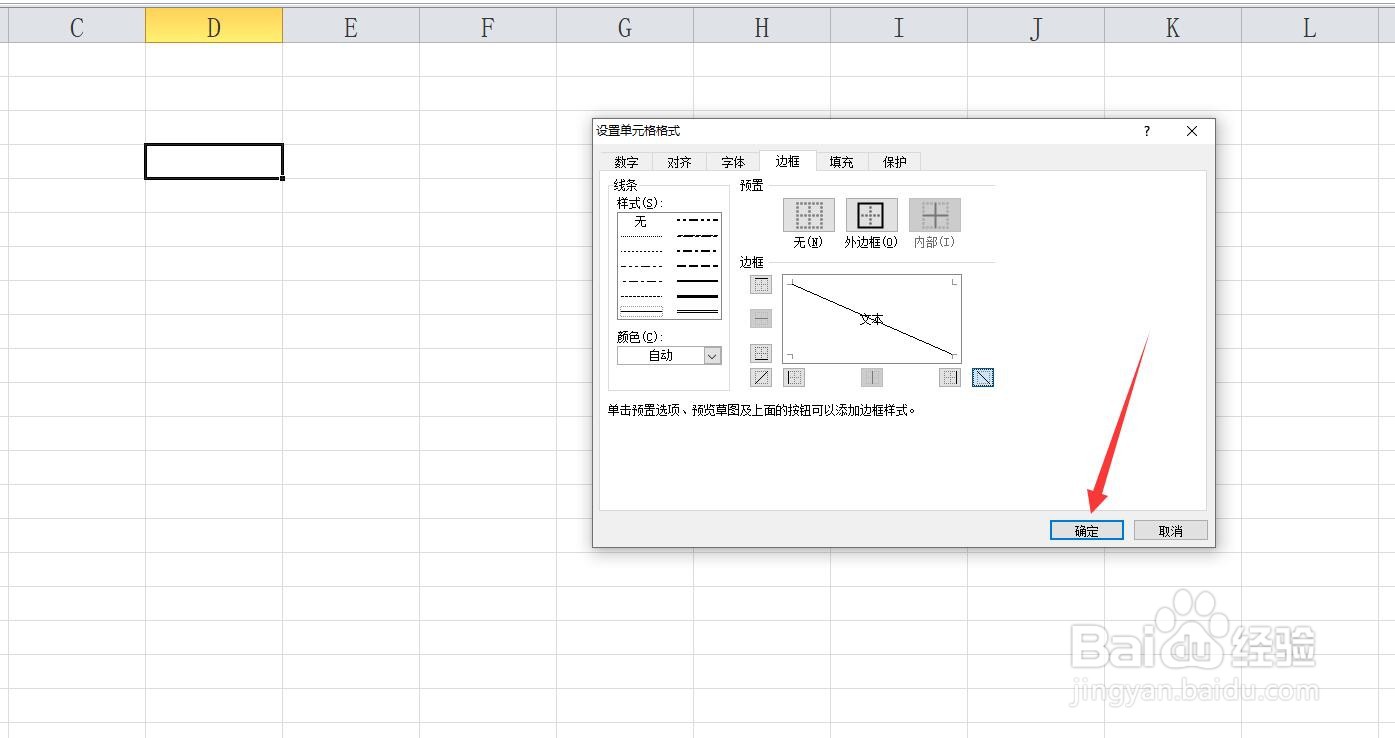This screenshot has height=738, width=1395.
Task: Toggle the left border button
Action: coord(794,378)
